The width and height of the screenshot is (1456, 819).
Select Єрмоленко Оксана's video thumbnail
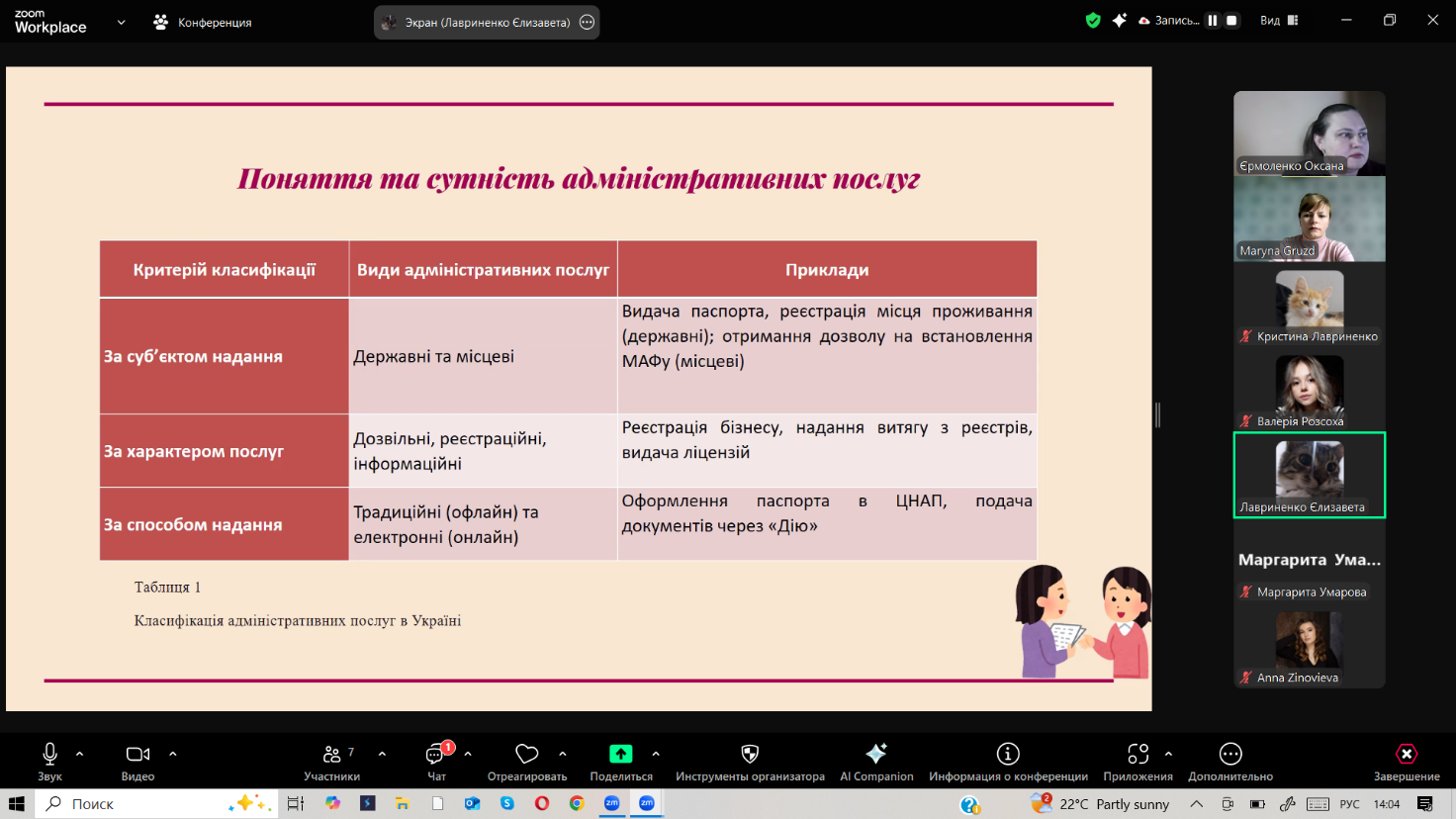coord(1309,134)
